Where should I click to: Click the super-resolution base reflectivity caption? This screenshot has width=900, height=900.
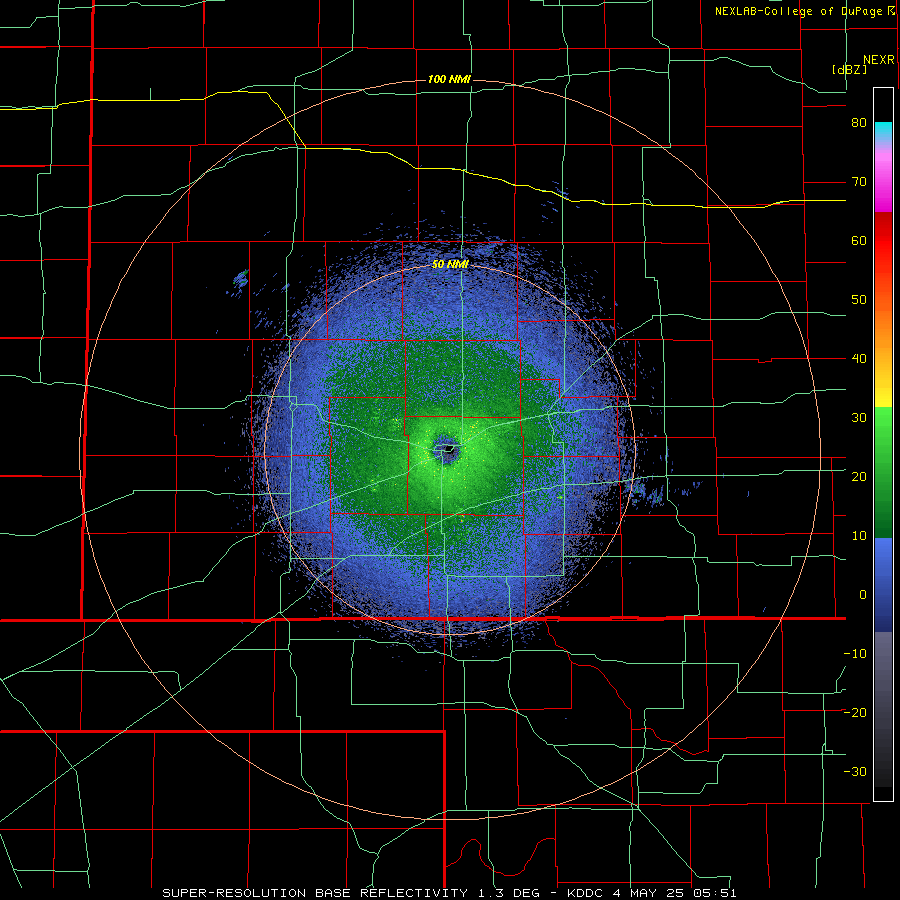click(x=449, y=893)
